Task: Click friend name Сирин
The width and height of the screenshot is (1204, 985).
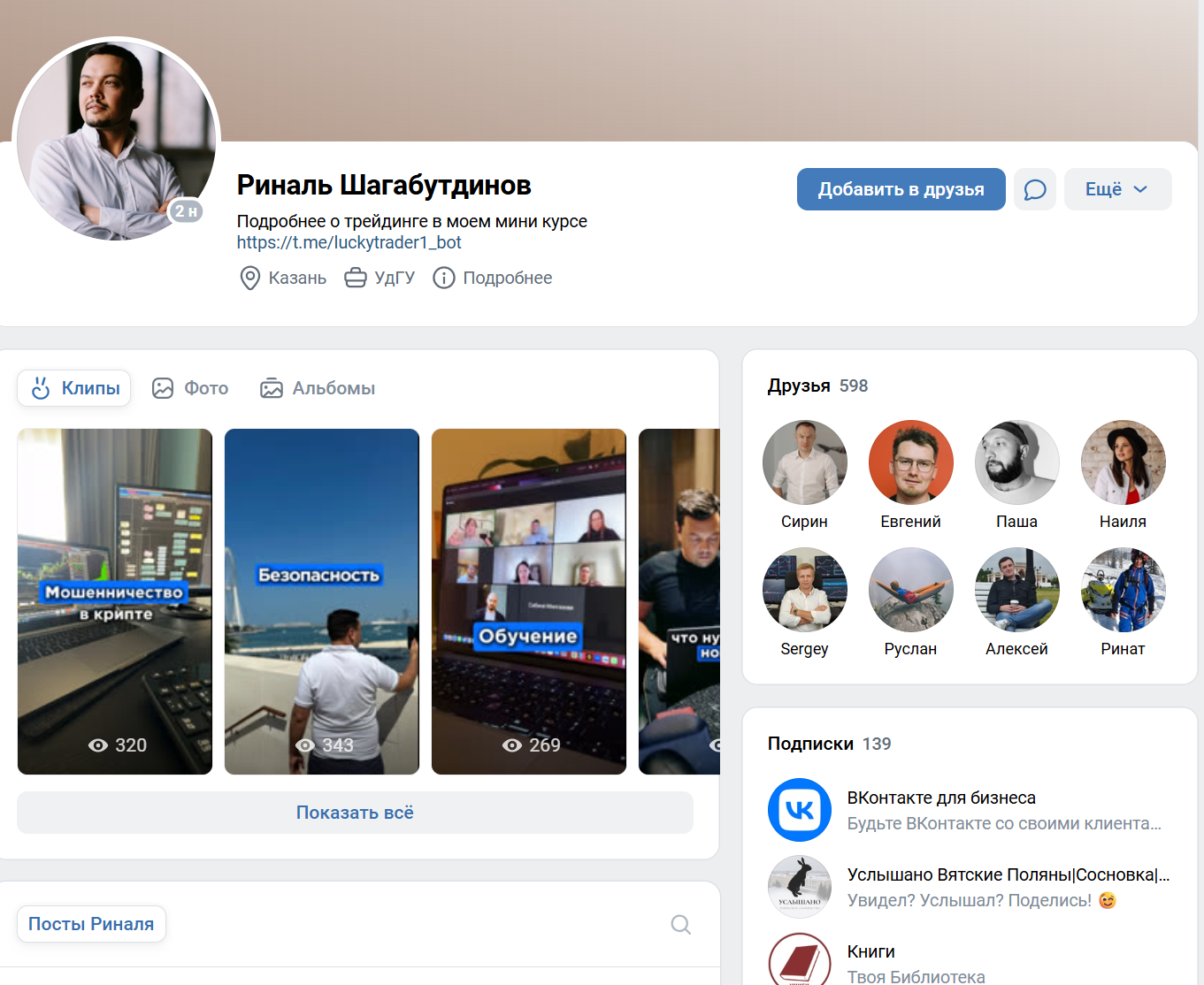Action: pos(805,522)
